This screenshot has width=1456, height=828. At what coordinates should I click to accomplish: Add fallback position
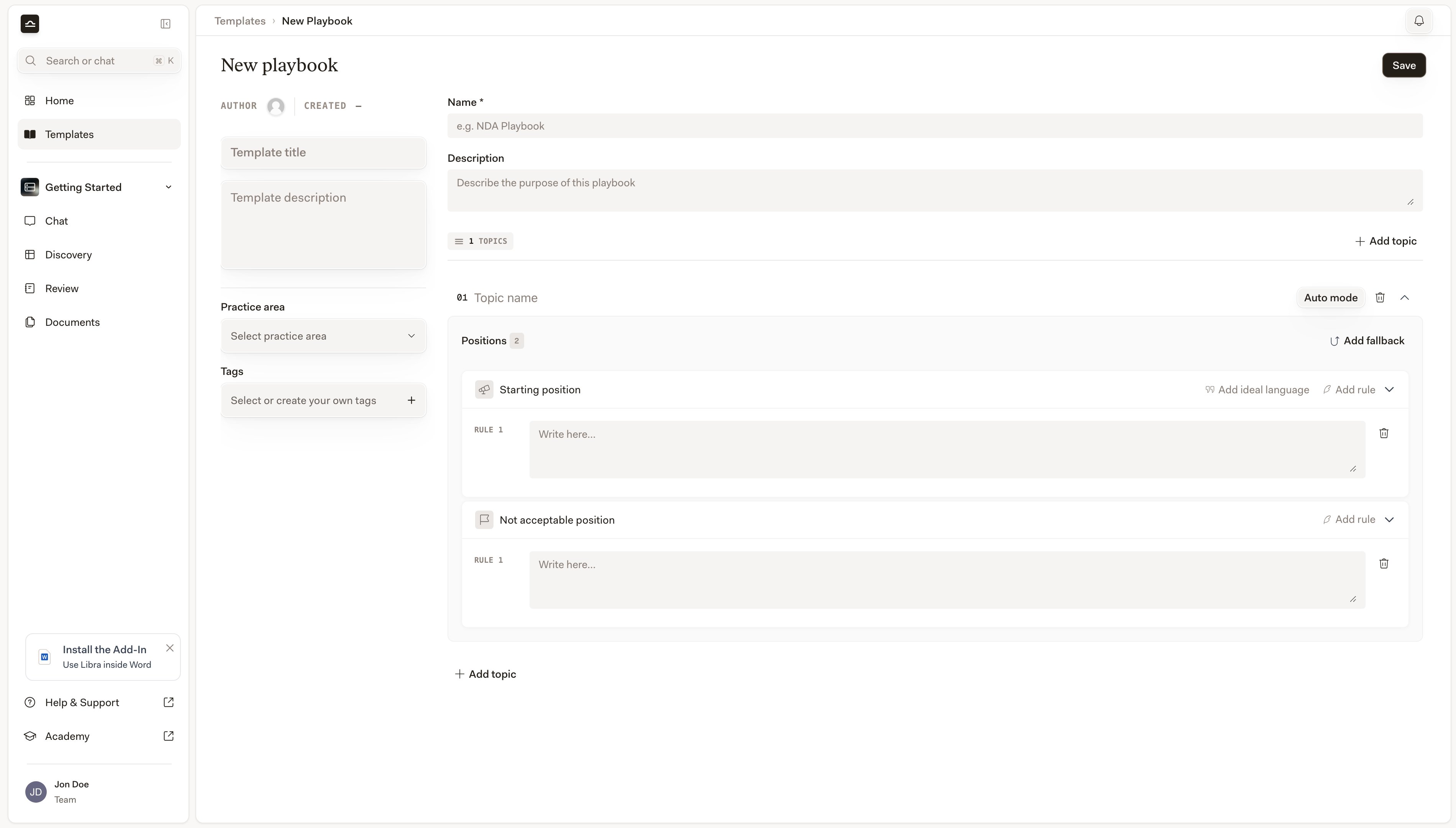[1367, 341]
